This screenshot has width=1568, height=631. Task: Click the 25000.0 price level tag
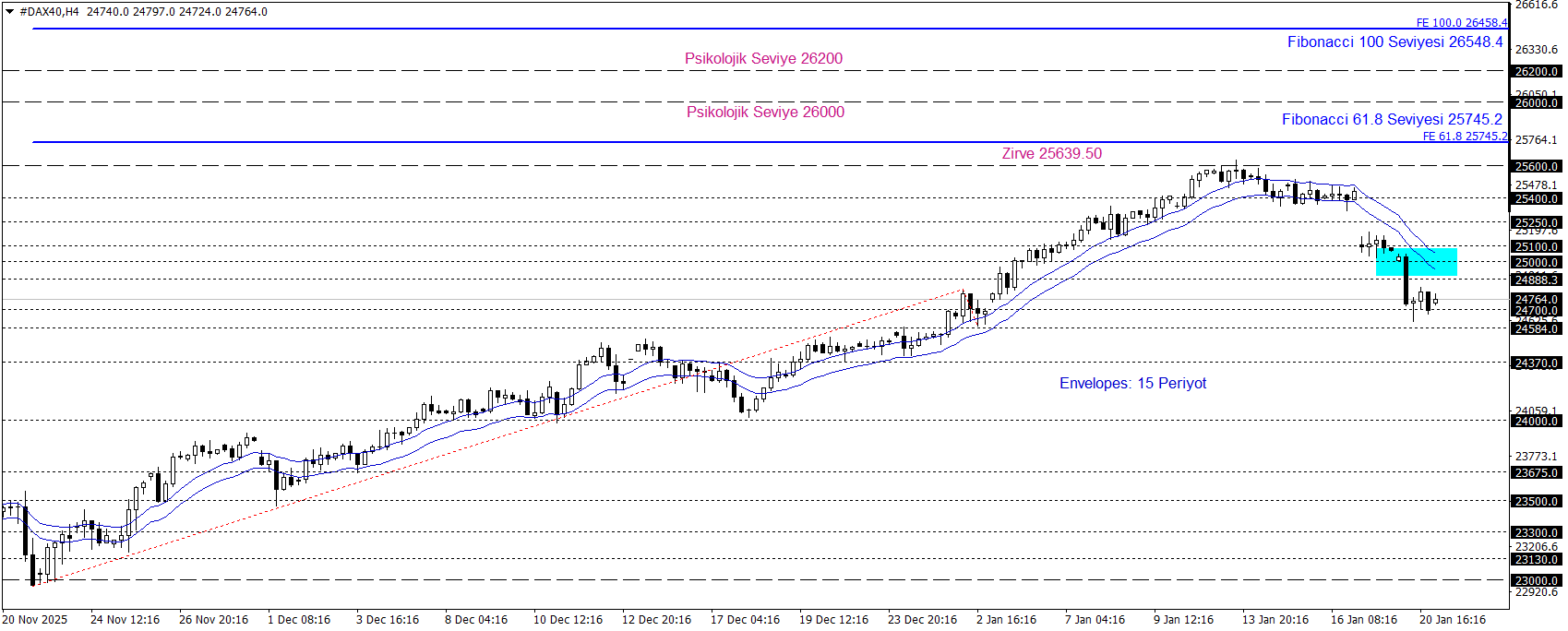(1537, 262)
